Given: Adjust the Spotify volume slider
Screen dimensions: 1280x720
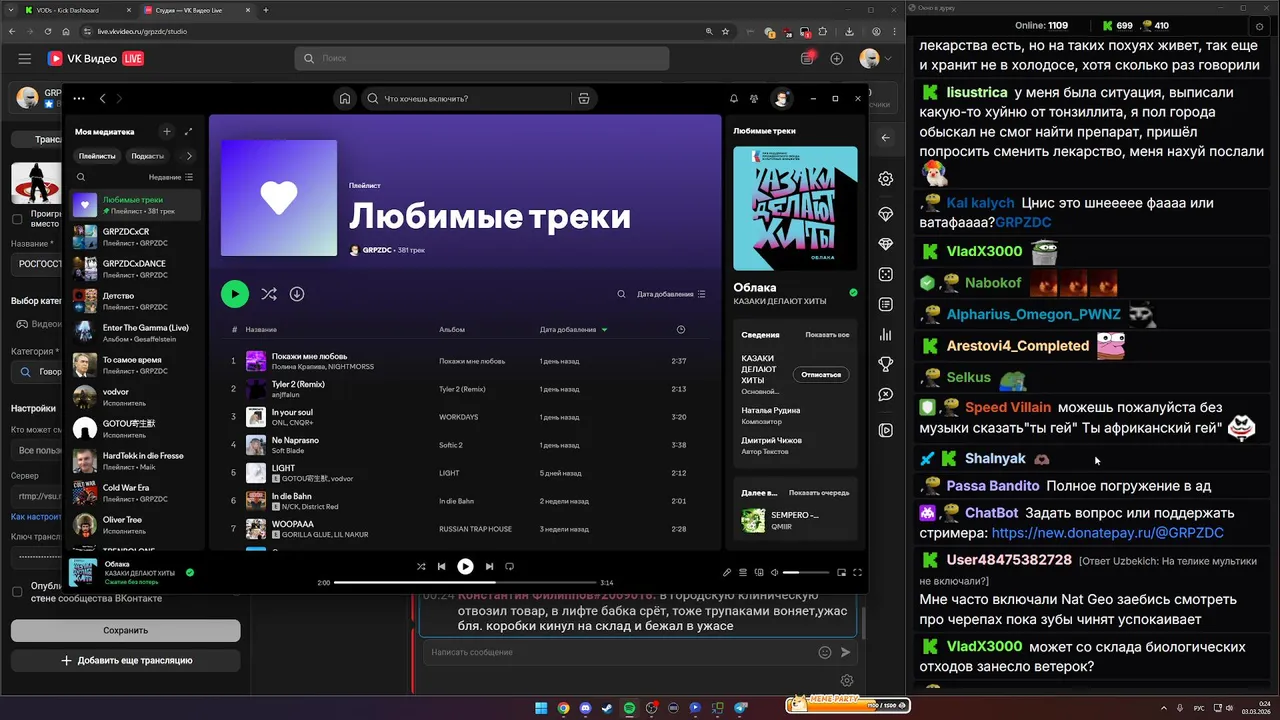Looking at the screenshot, I should coord(806,573).
